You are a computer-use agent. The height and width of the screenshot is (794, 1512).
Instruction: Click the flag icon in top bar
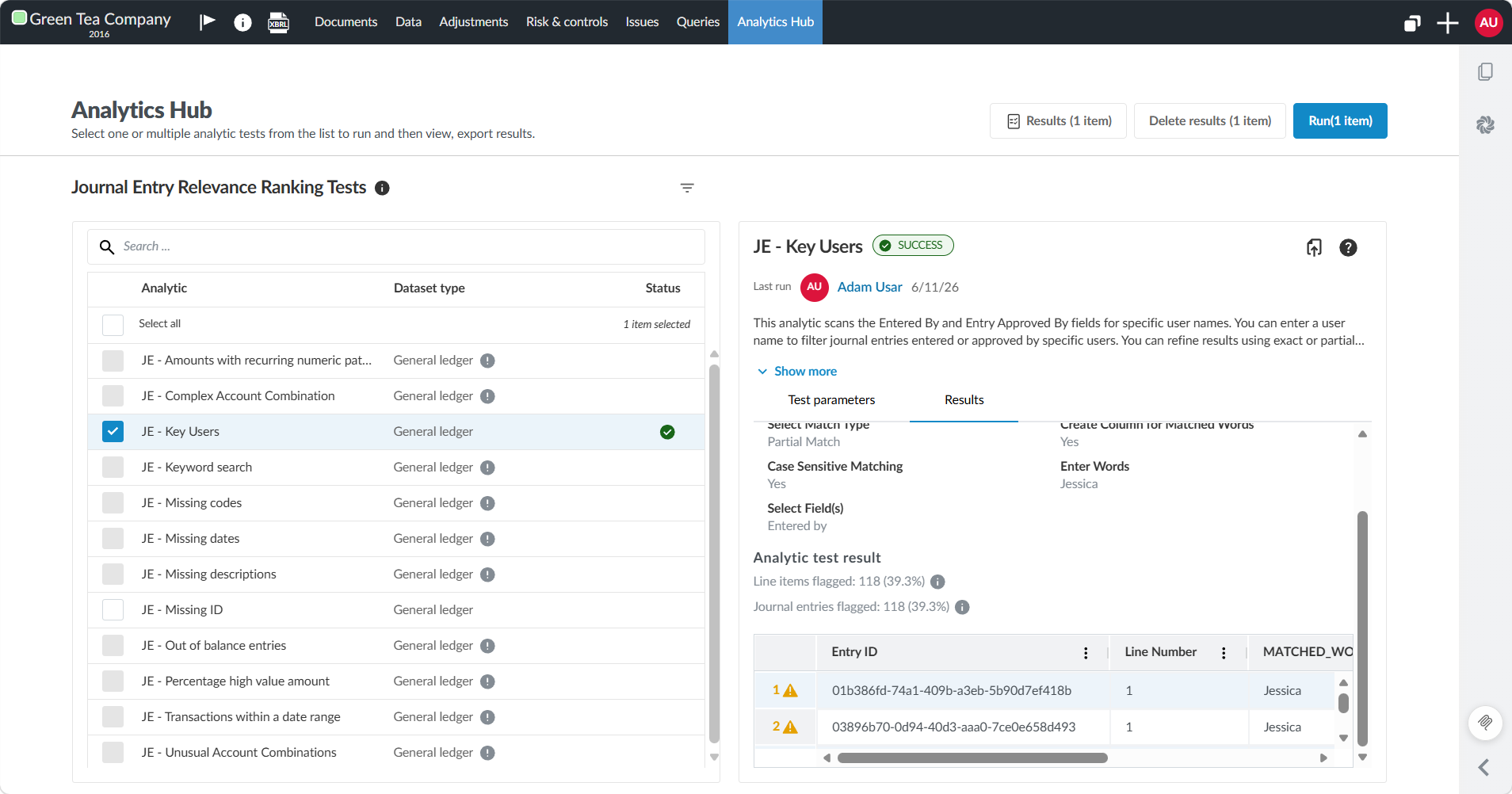(208, 21)
